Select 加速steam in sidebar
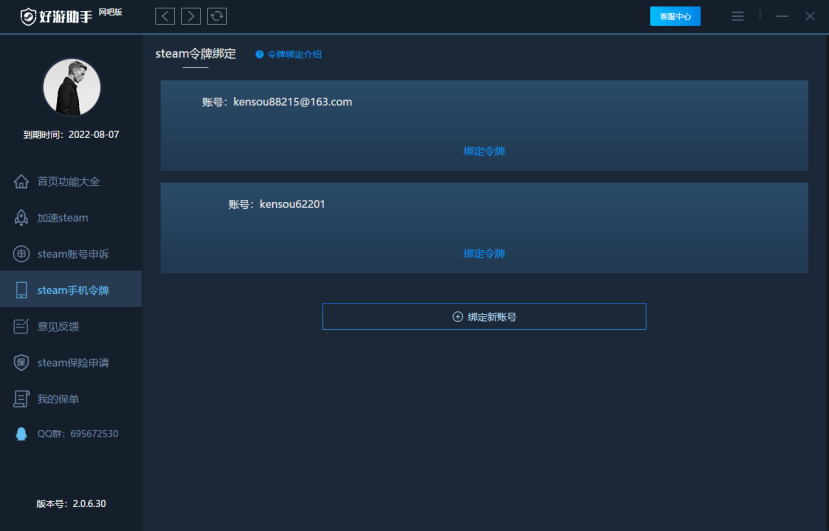Screen dimensions: 829x531 point(71,217)
